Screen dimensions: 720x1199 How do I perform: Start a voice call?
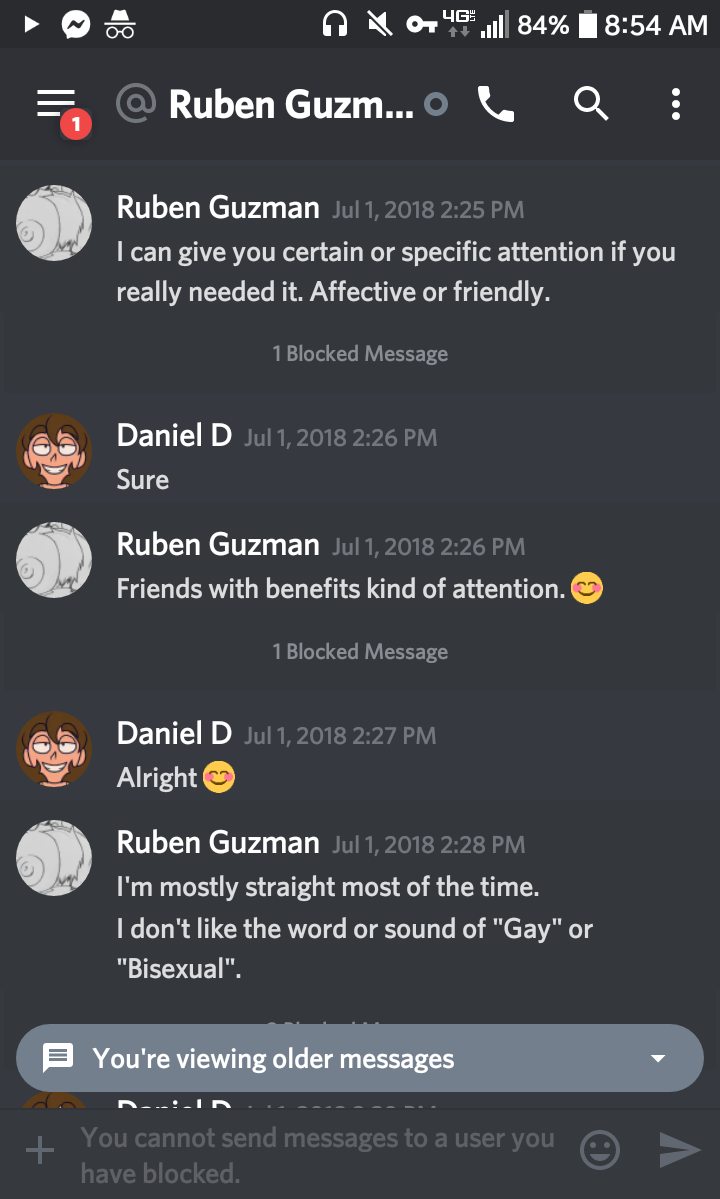495,103
